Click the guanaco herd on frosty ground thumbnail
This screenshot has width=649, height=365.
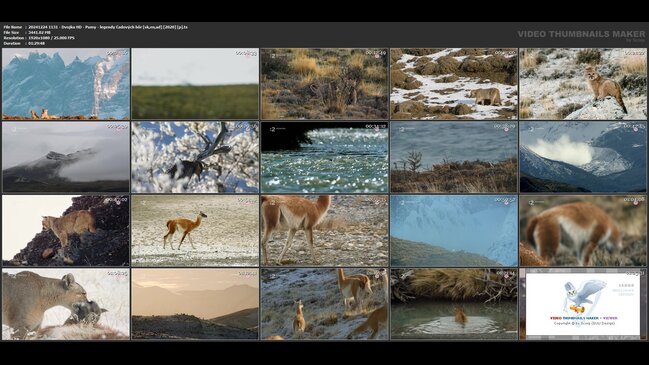324,304
